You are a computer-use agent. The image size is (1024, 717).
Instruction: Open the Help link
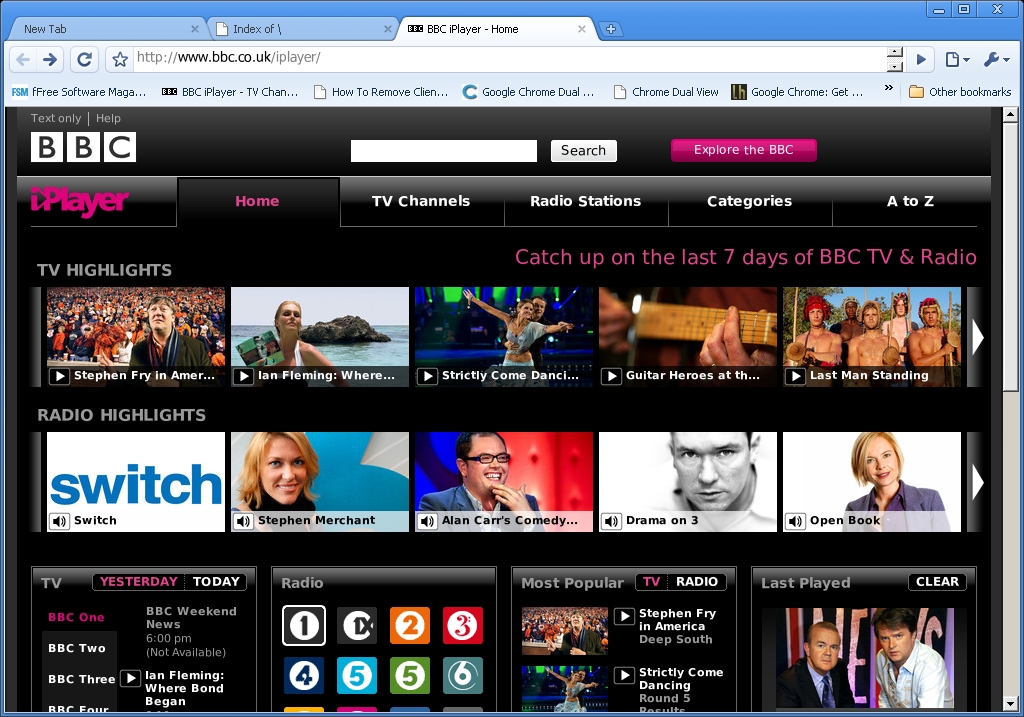click(x=108, y=118)
